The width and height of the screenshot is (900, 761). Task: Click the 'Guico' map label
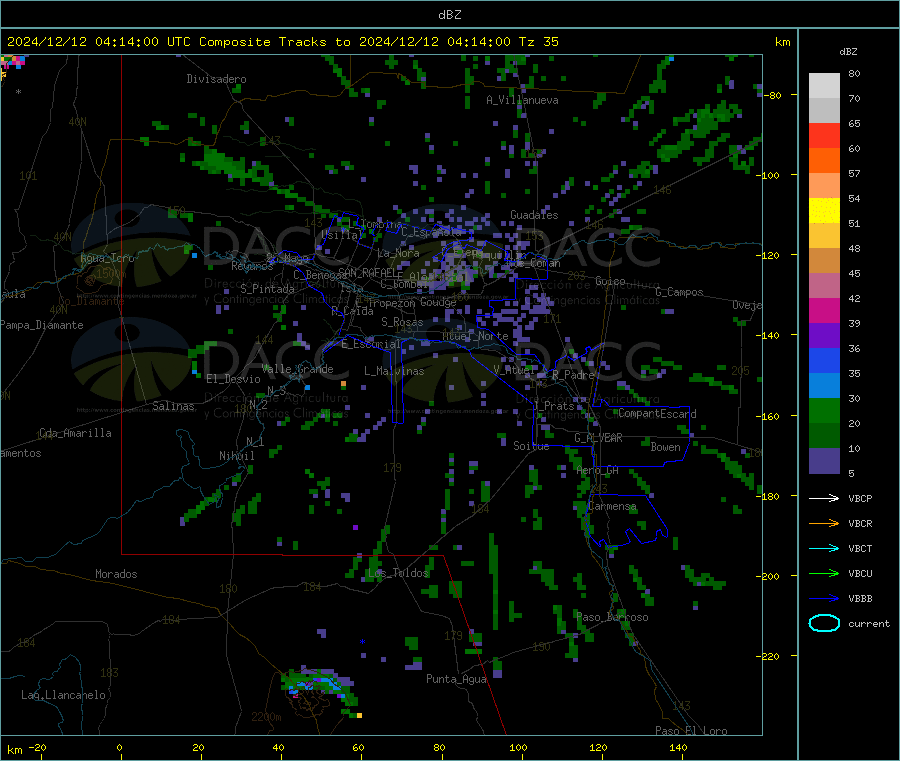point(610,281)
